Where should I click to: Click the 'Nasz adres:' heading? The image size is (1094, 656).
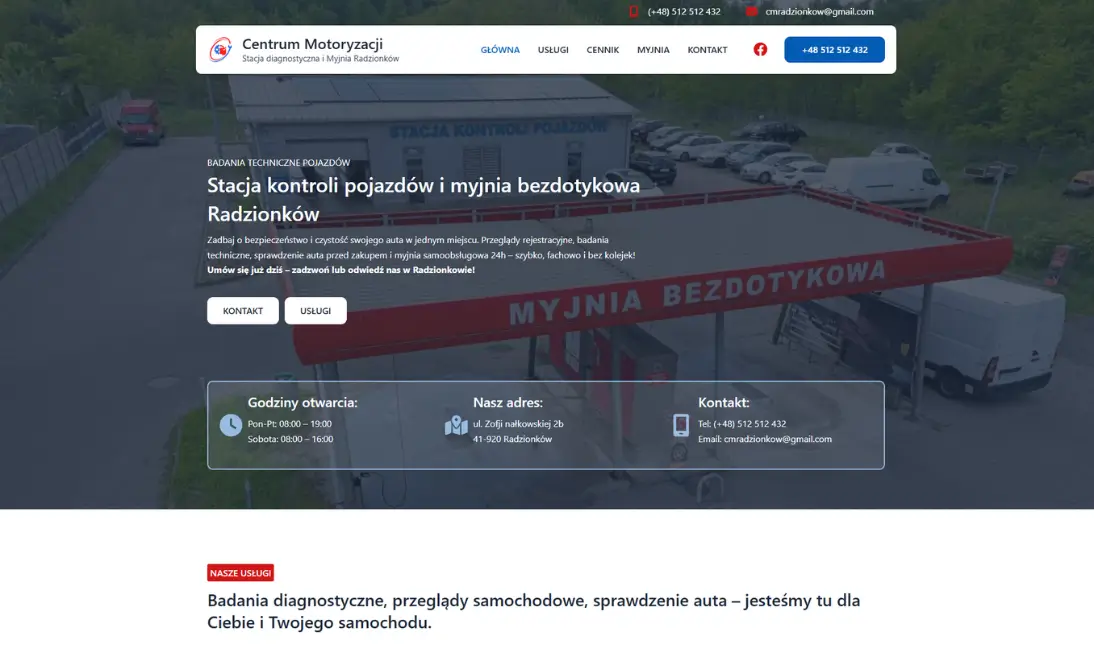point(507,403)
